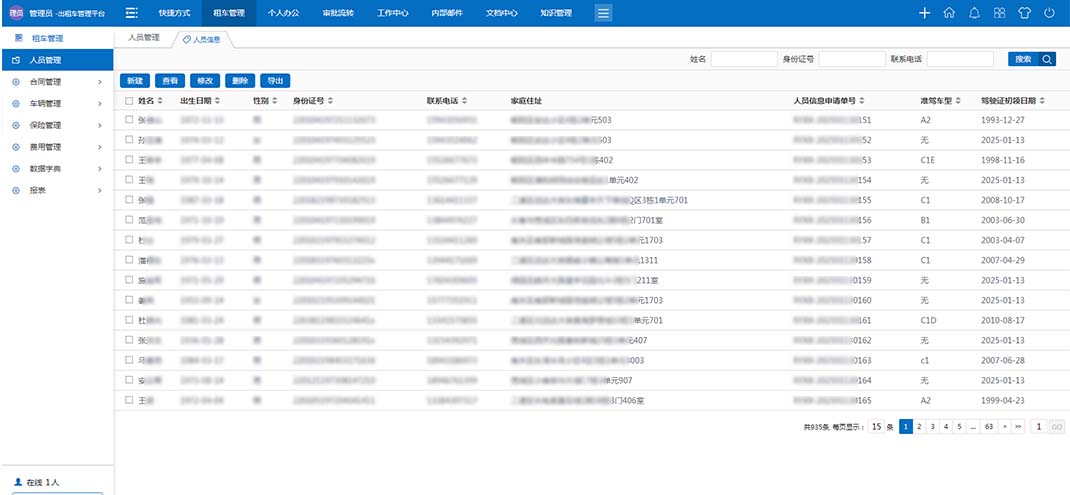
Task: Collapse sidebar using the menu fold icon
Action: click(x=131, y=13)
